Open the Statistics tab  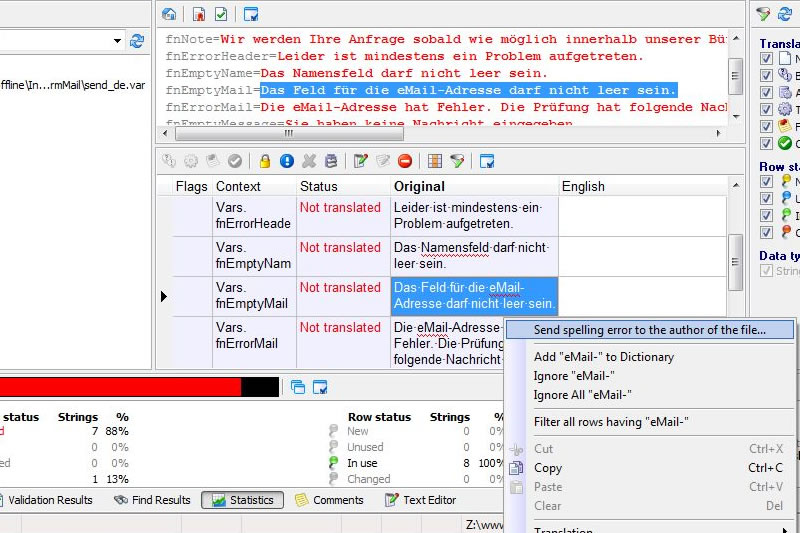242,500
